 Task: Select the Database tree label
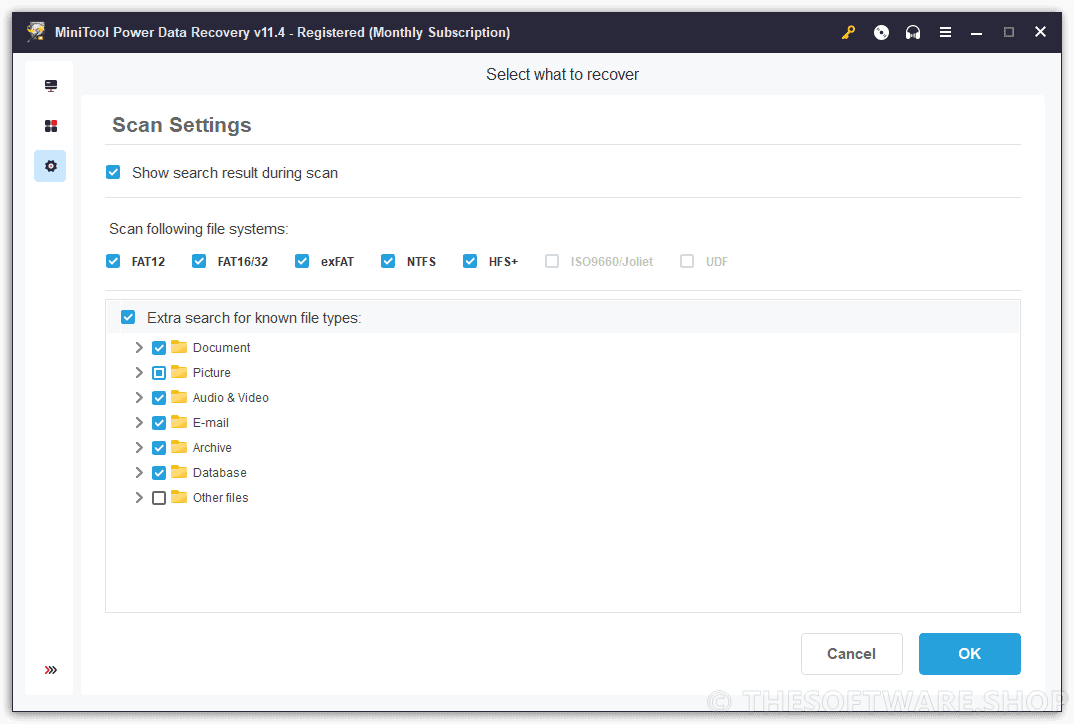click(x=220, y=473)
